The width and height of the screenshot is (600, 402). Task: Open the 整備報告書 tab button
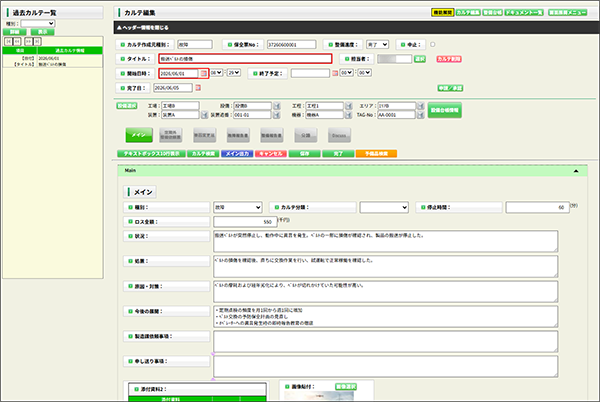272,135
